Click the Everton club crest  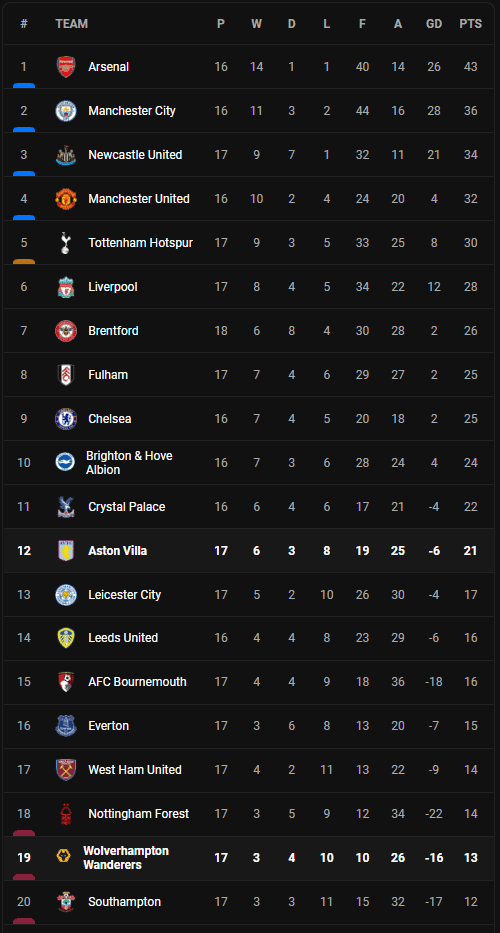(66, 726)
